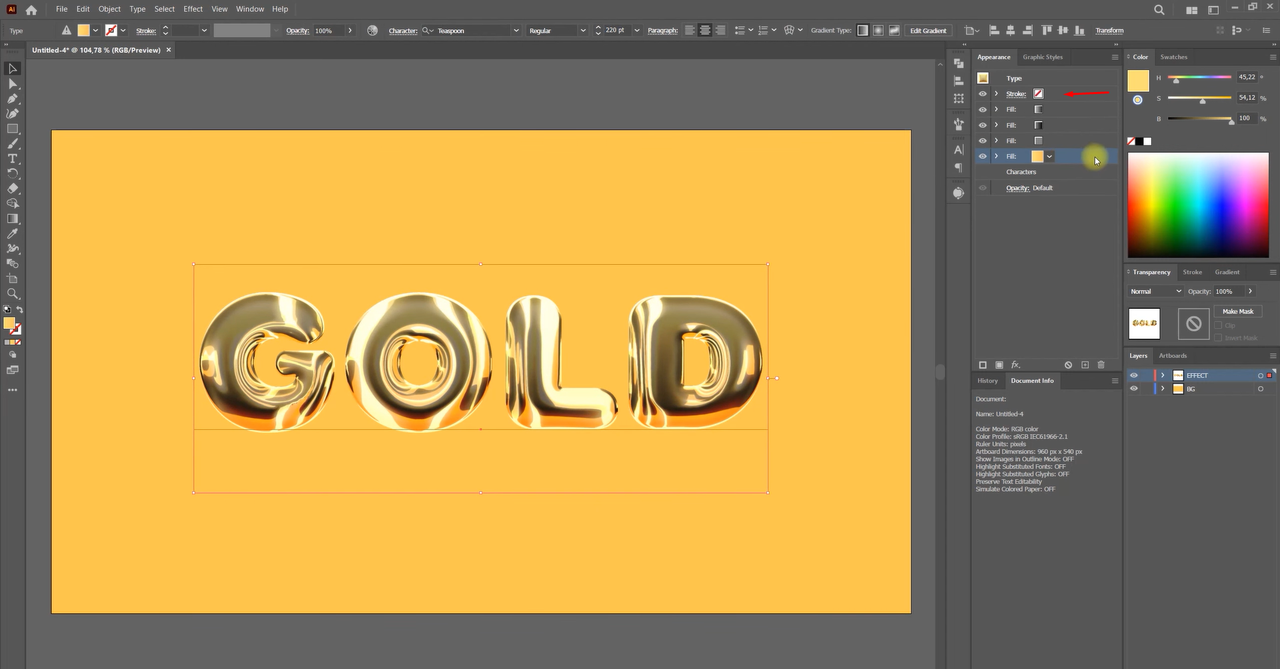The height and width of the screenshot is (669, 1280).
Task: Click the Edit Gradient button
Action: (x=928, y=30)
